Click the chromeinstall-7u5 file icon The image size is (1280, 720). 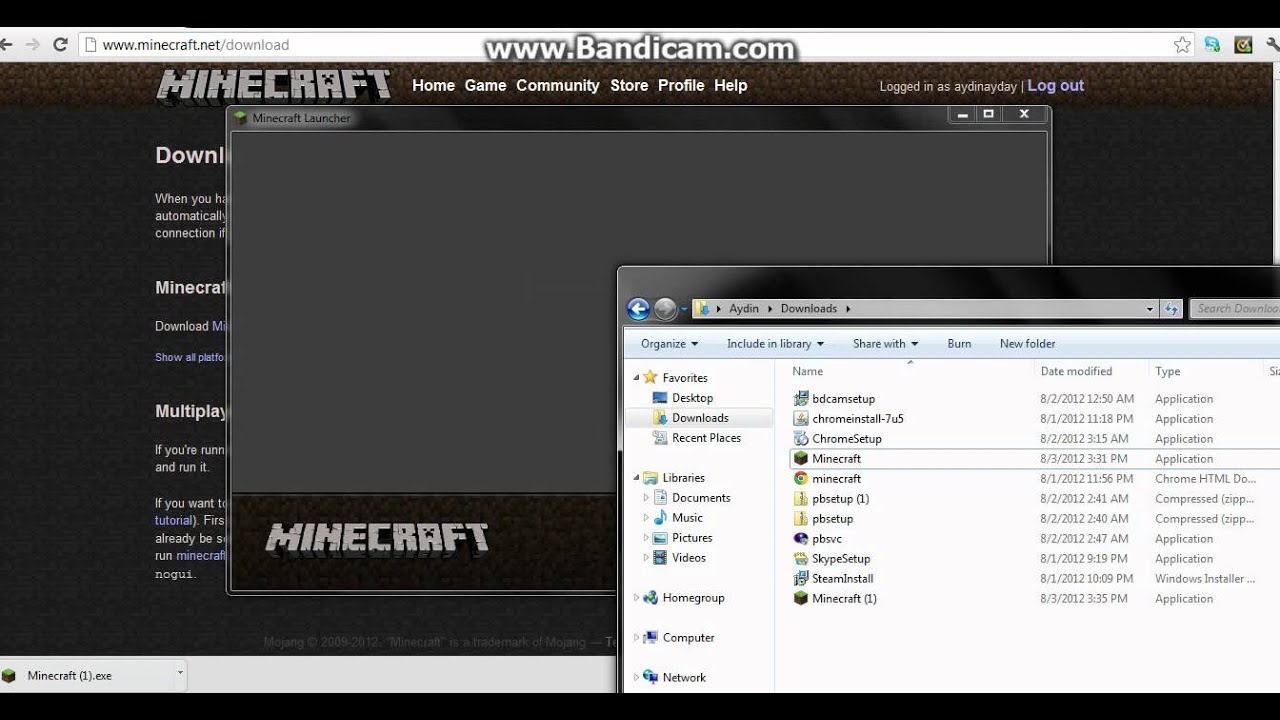(x=800, y=419)
